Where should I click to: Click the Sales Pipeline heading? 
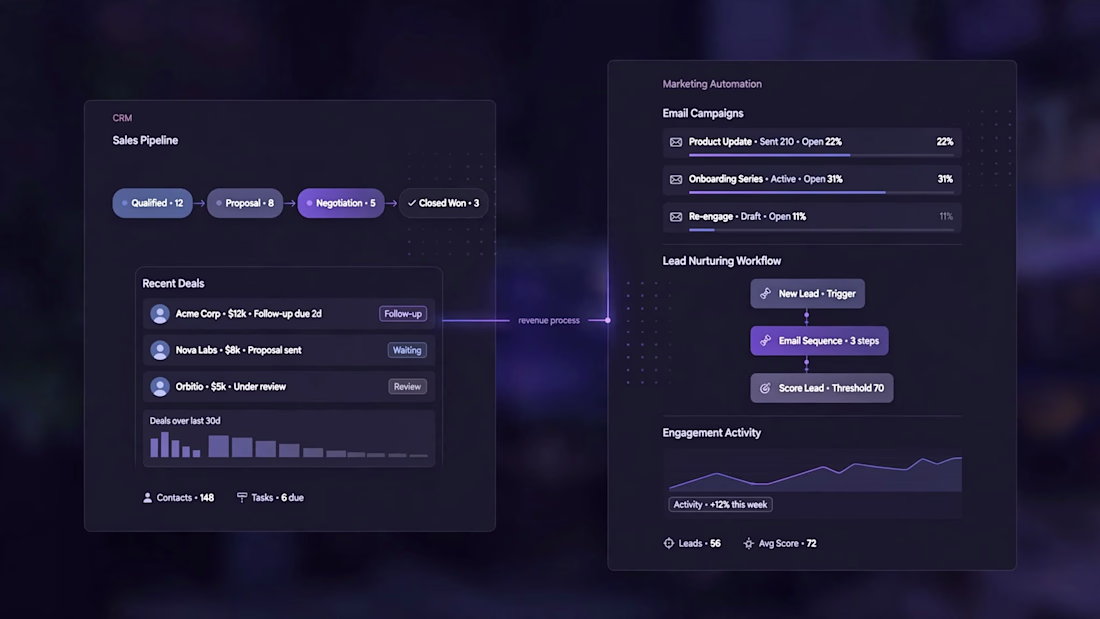pyautogui.click(x=145, y=140)
